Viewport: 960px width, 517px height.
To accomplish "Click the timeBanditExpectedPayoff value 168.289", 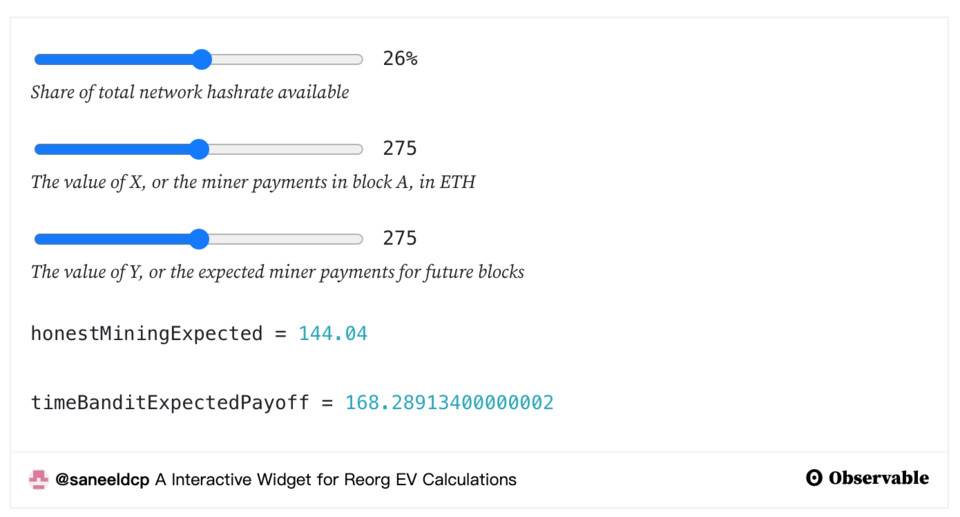I will pos(449,402).
